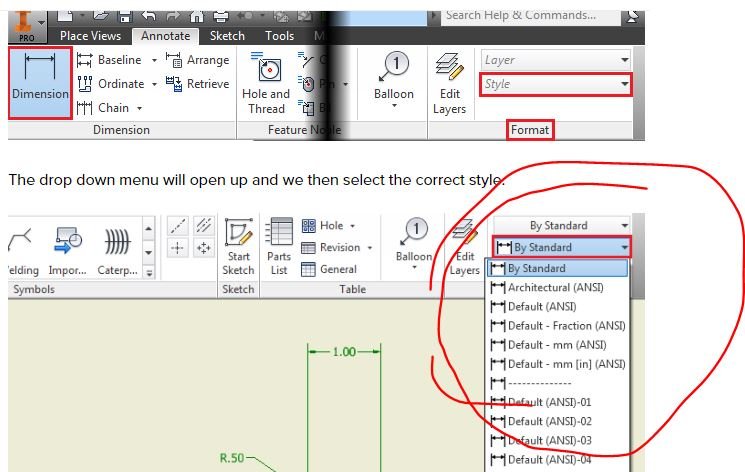Screen dimensions: 745x472
Task: Click the R.50 radius dimension text
Action: click(x=232, y=458)
